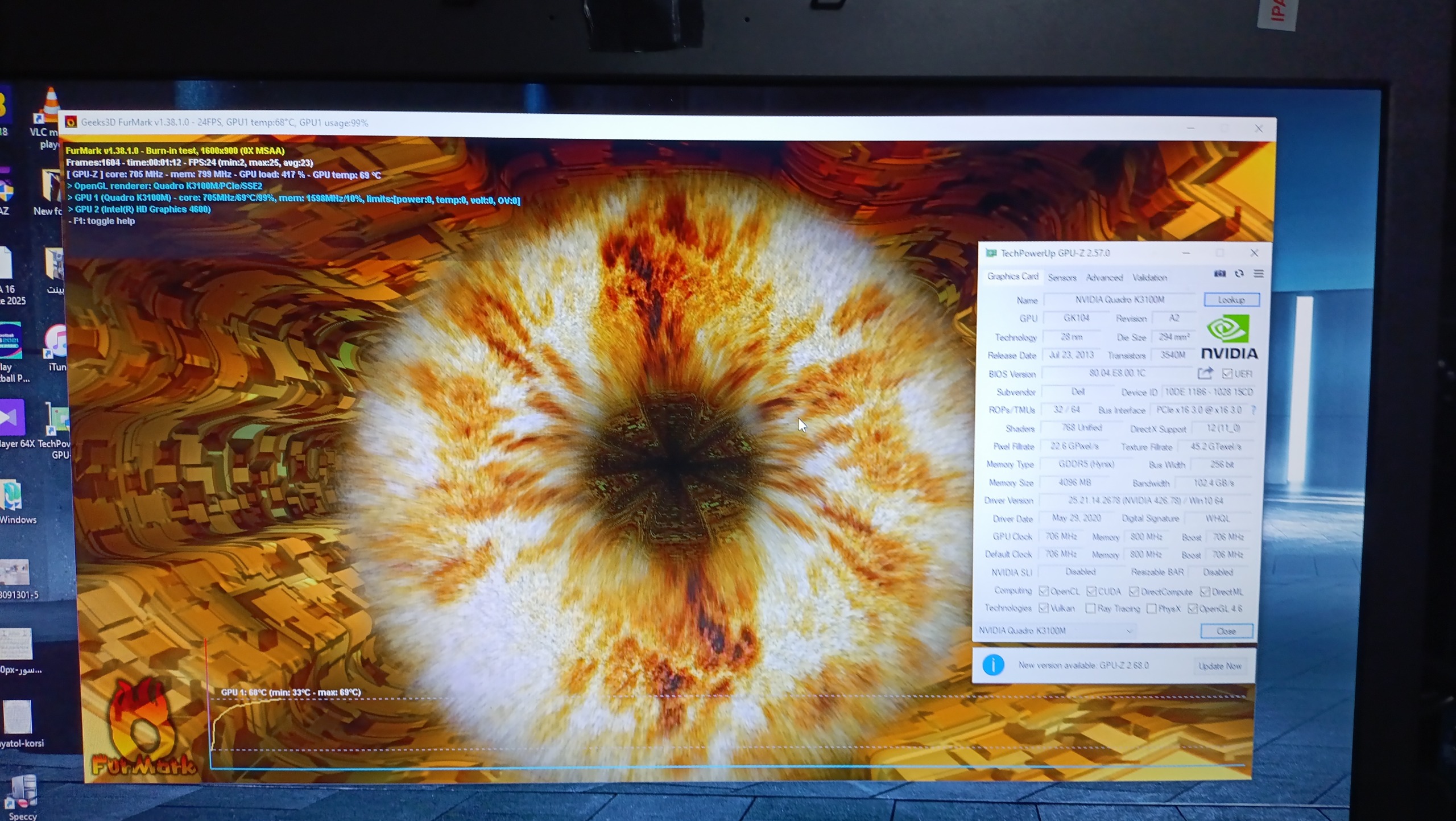Click the BIOS export share icon
Screen dimensions: 1456x821
click(1204, 373)
